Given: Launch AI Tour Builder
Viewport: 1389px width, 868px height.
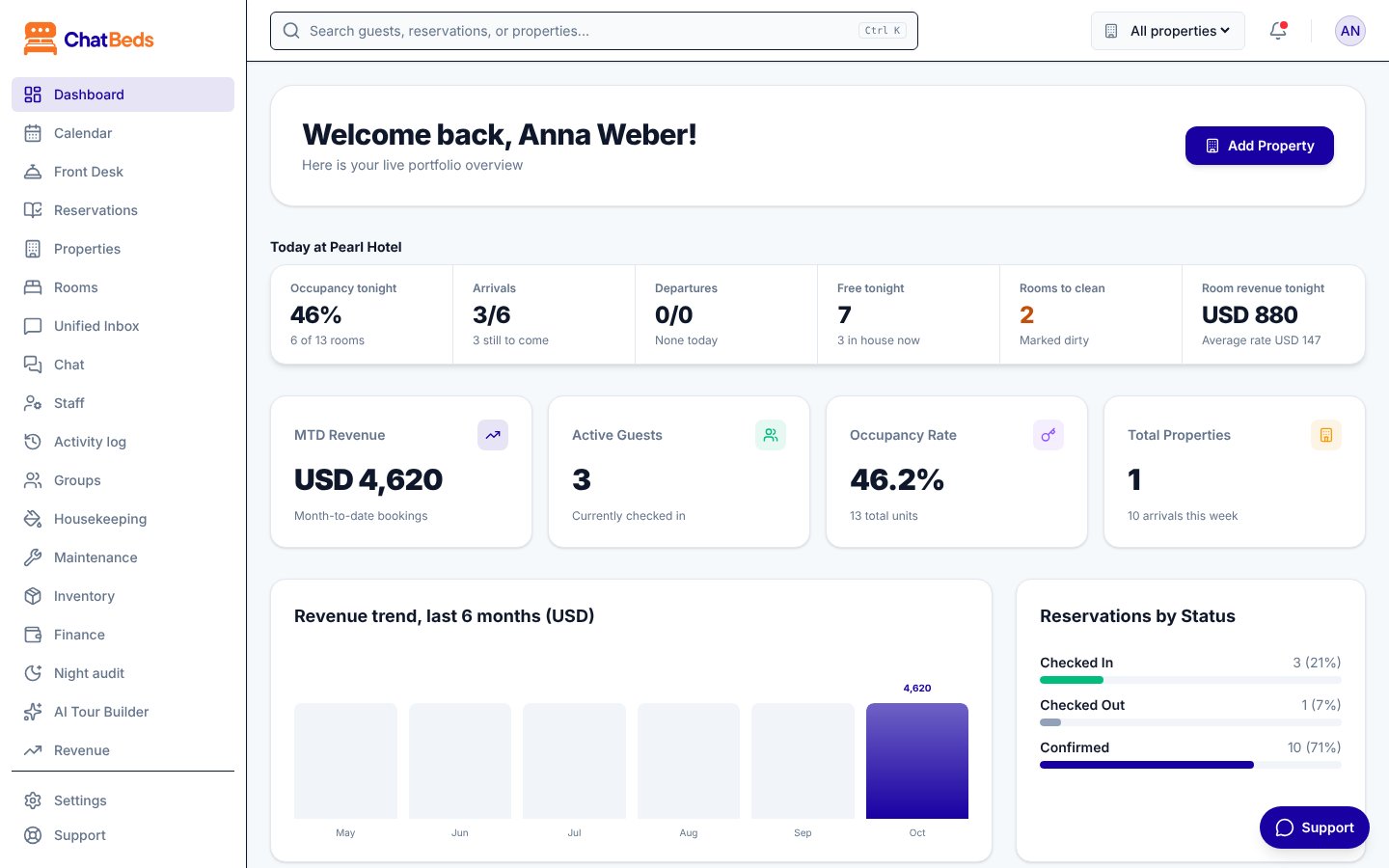Looking at the screenshot, I should click(x=123, y=712).
